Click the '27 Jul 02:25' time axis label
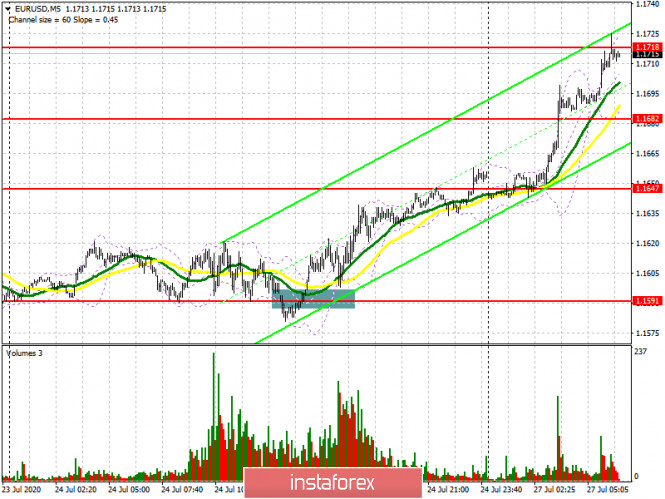 point(555,489)
